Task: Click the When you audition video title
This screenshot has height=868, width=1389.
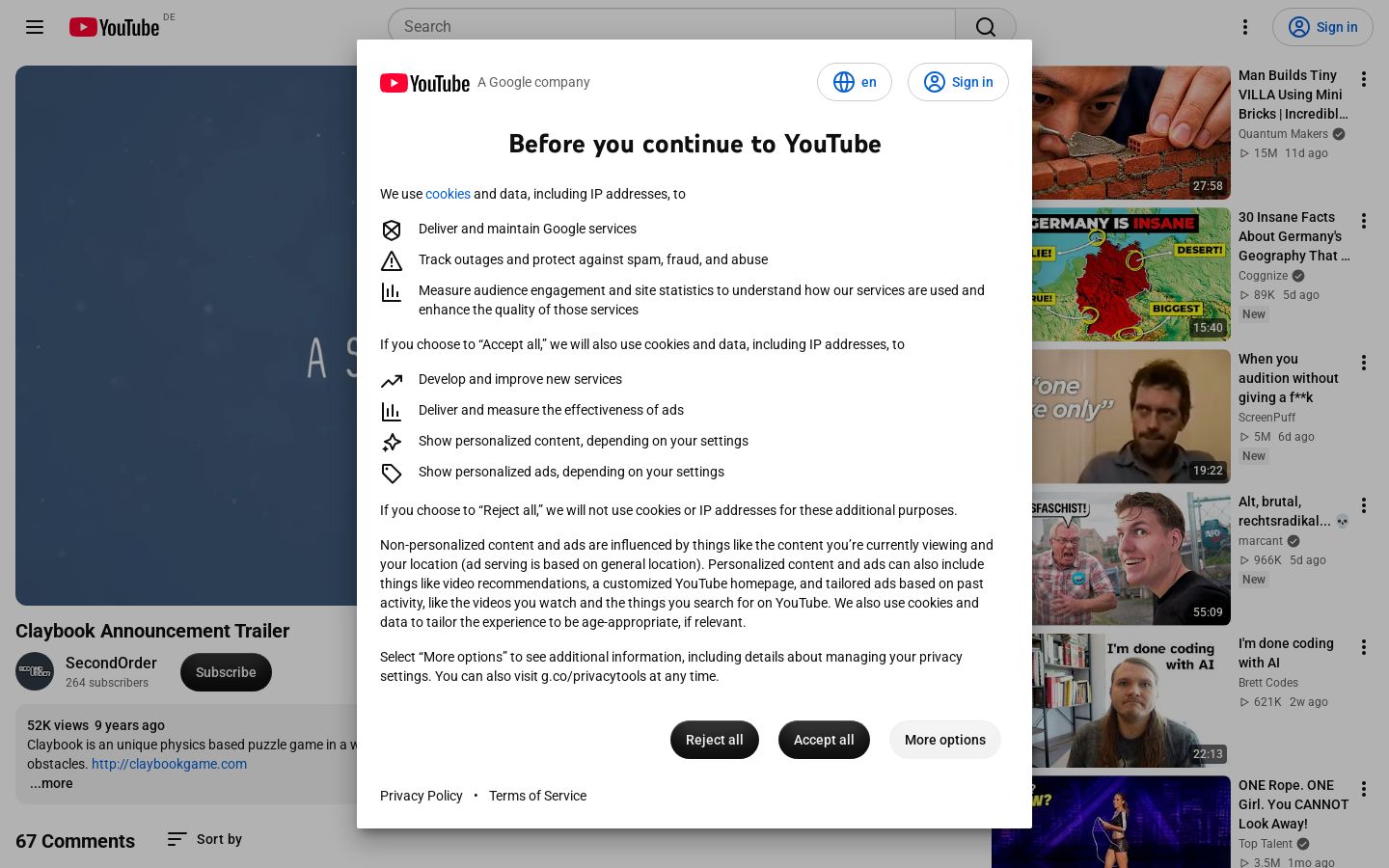Action: click(1289, 378)
